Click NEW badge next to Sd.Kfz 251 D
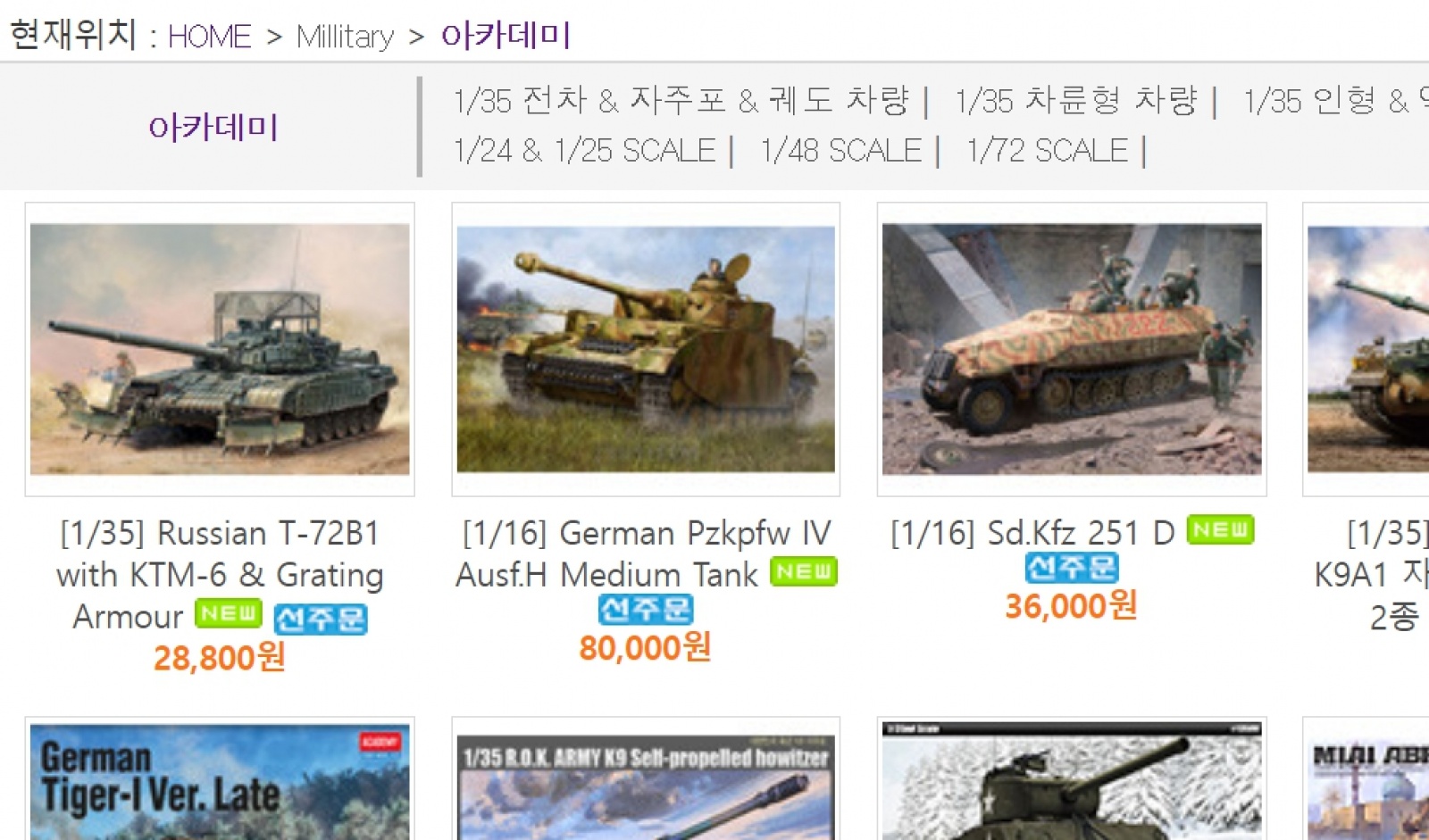This screenshot has height=840, width=1429. 1221,529
